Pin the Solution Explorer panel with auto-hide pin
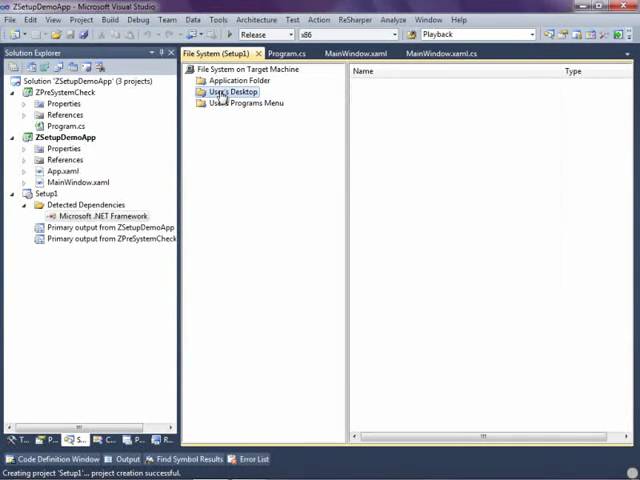 [162, 52]
